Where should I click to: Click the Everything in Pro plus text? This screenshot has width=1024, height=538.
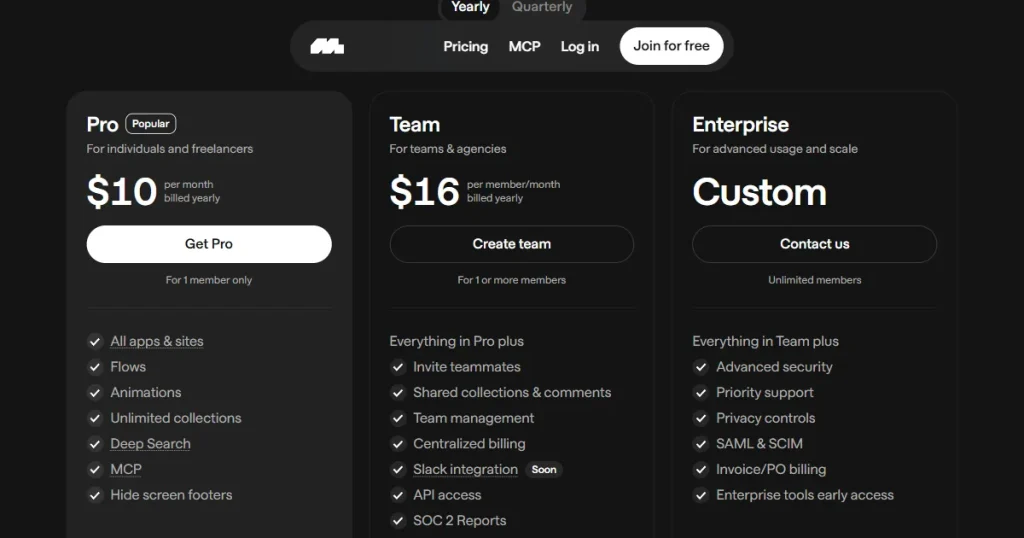pyautogui.click(x=456, y=341)
